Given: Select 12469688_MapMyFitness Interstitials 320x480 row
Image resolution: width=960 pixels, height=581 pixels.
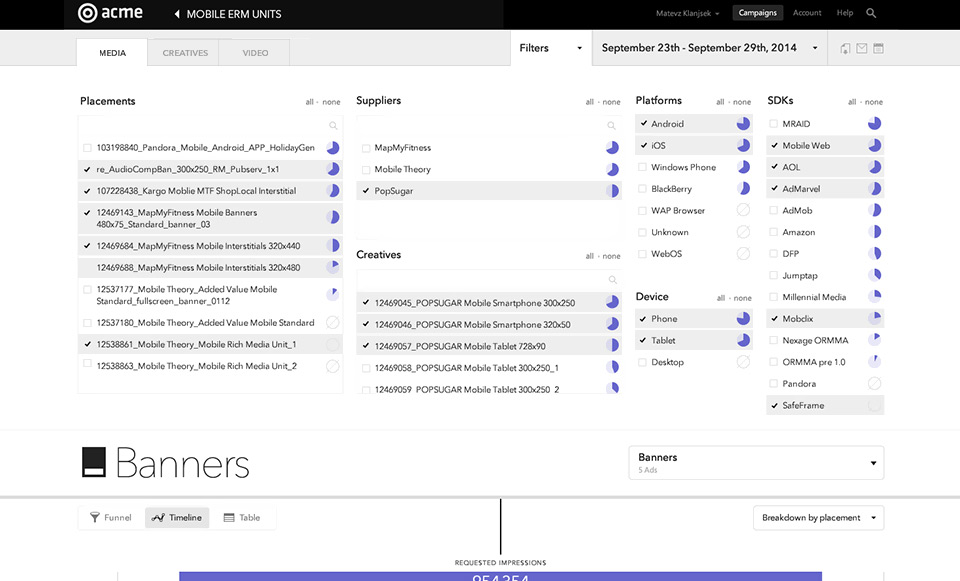Looking at the screenshot, I should [210, 268].
